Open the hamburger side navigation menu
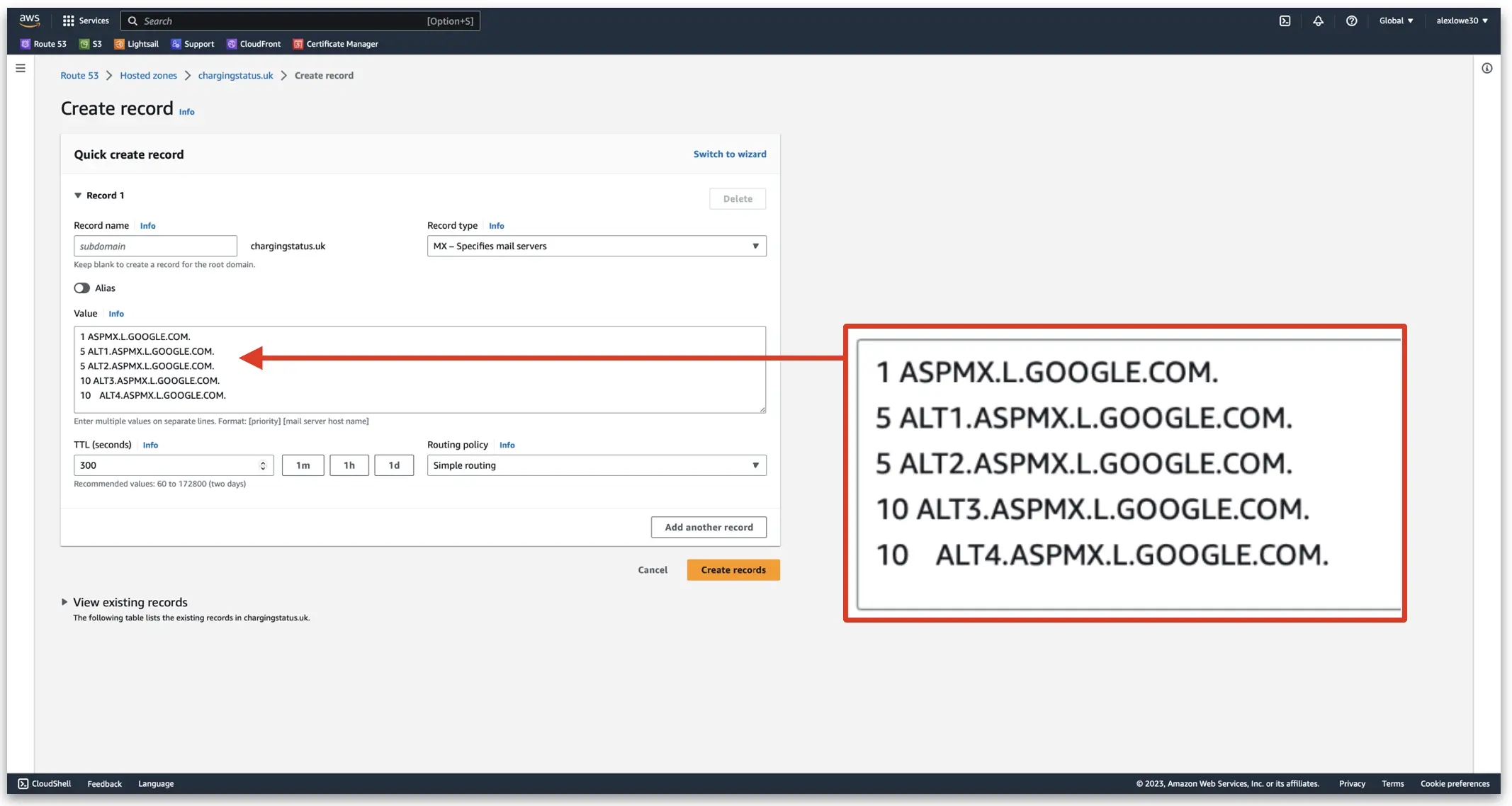 [x=21, y=68]
